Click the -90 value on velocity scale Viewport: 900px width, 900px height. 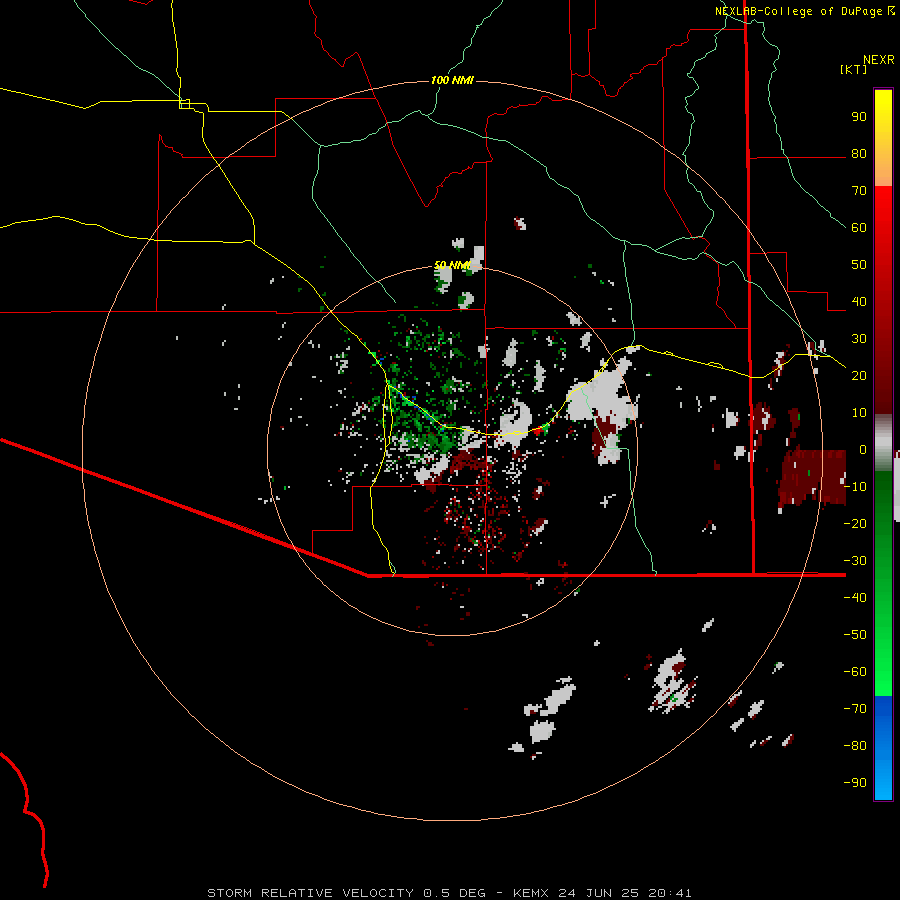855,783
